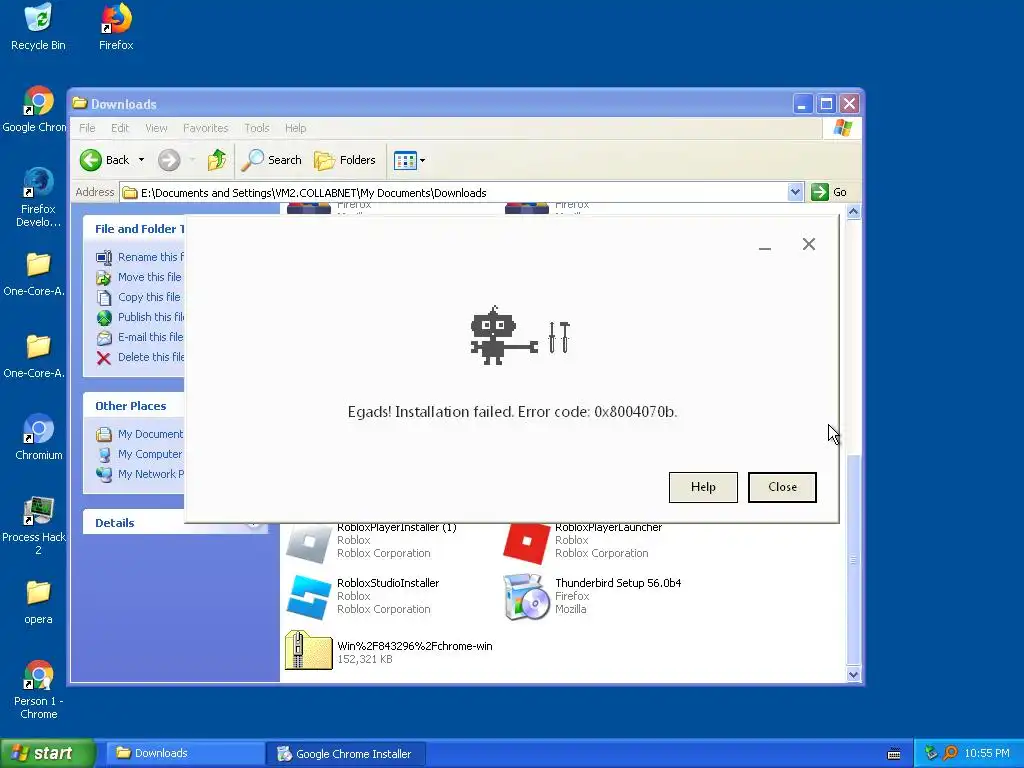The image size is (1024, 768).
Task: Click Delete this file task
Action: coord(140,357)
